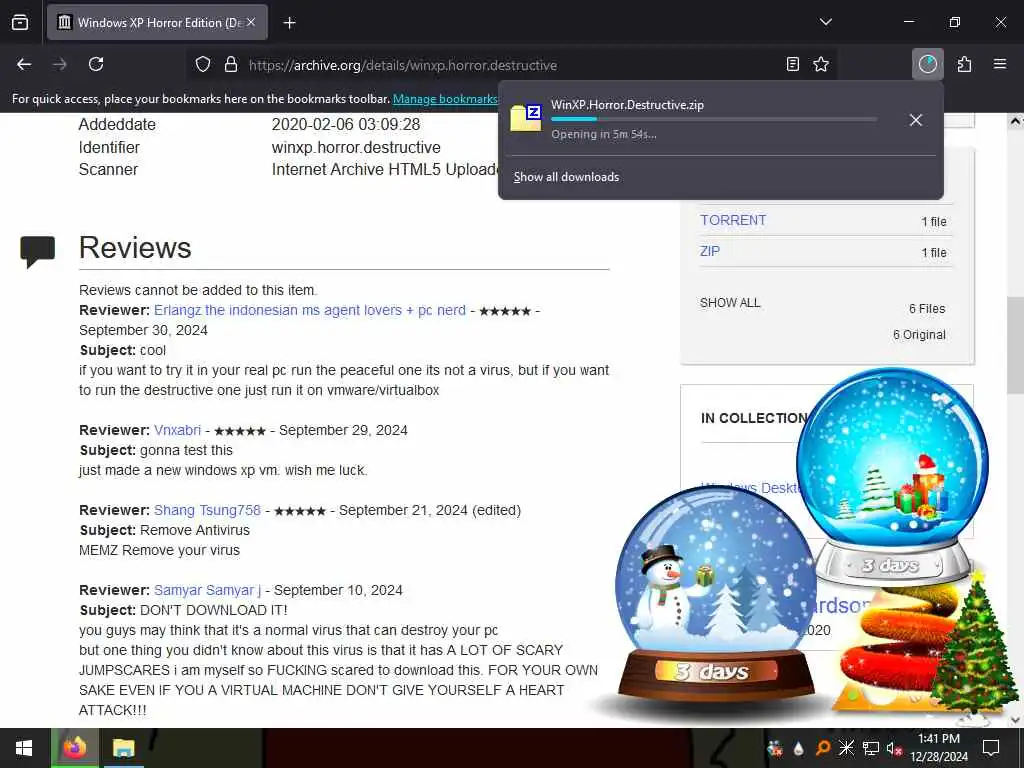This screenshot has height=768, width=1024.
Task: Click the orange magnifier tray icon
Action: click(x=822, y=748)
